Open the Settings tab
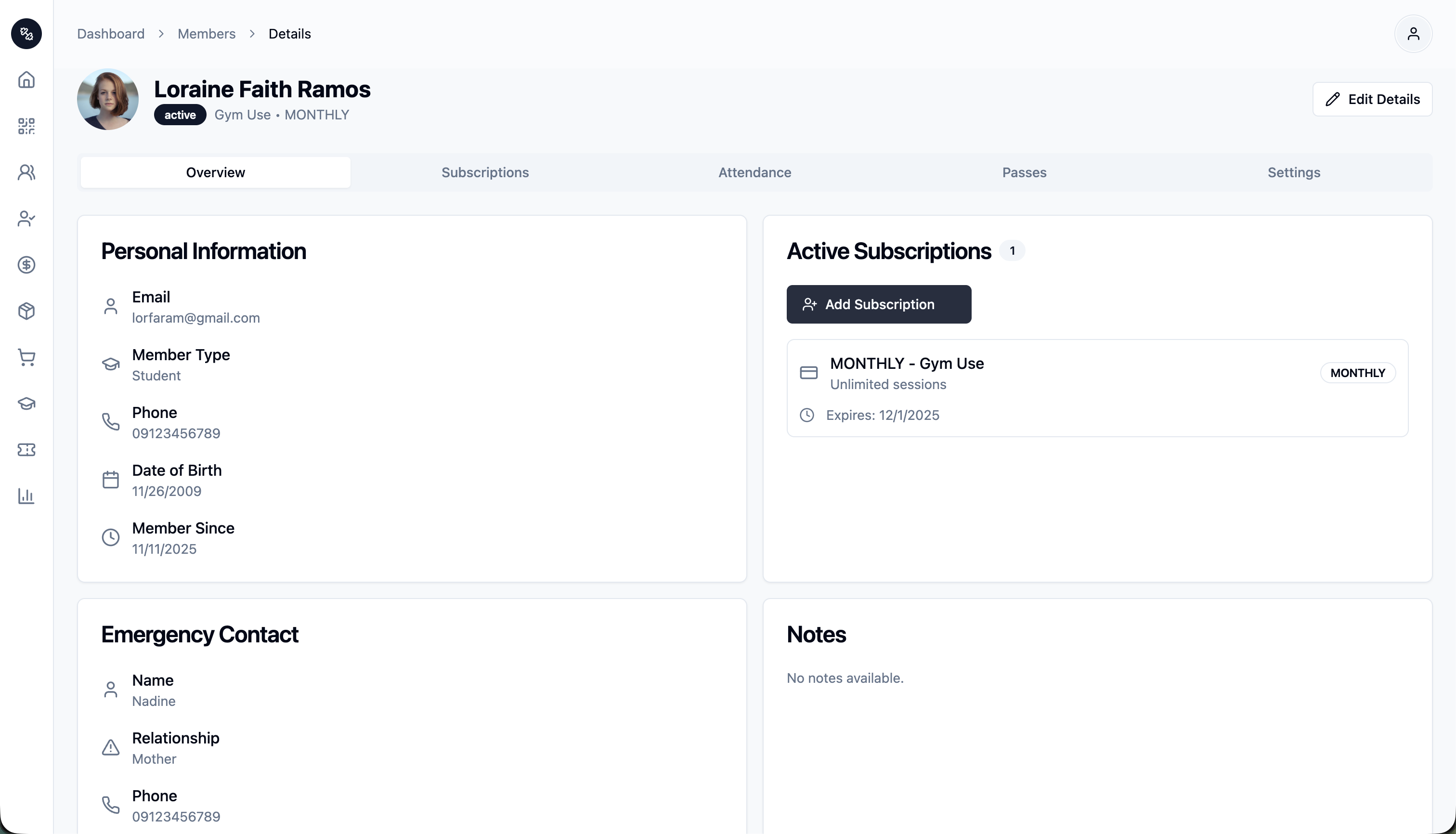Image resolution: width=1456 pixels, height=834 pixels. tap(1293, 172)
